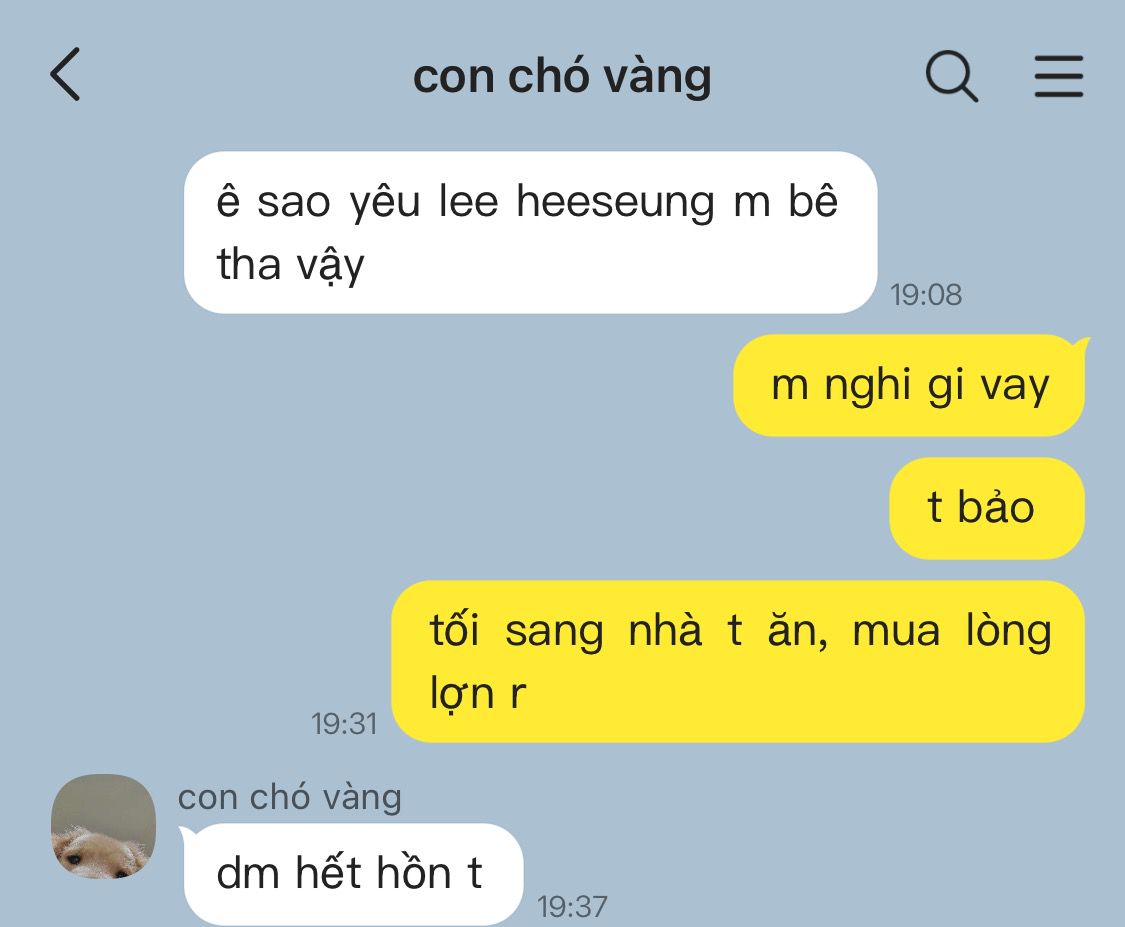
Task: Tap the chat title 'con chó vàng' header
Action: (x=562, y=76)
